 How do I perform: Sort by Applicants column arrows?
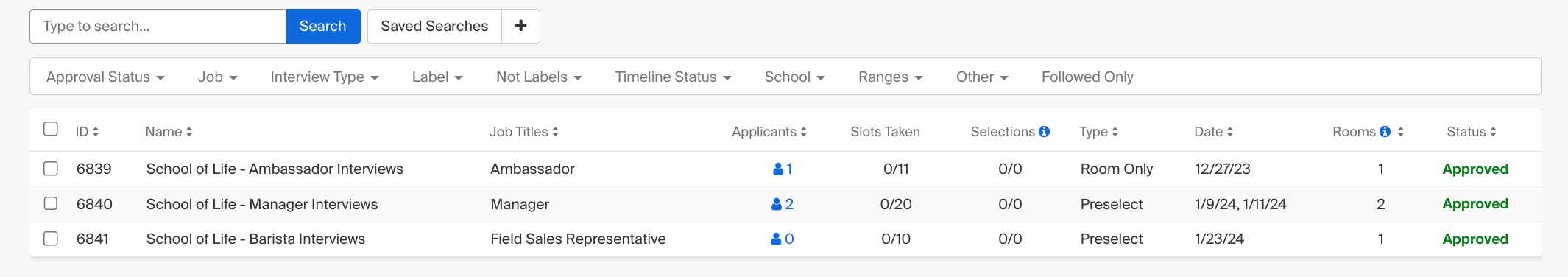point(804,132)
